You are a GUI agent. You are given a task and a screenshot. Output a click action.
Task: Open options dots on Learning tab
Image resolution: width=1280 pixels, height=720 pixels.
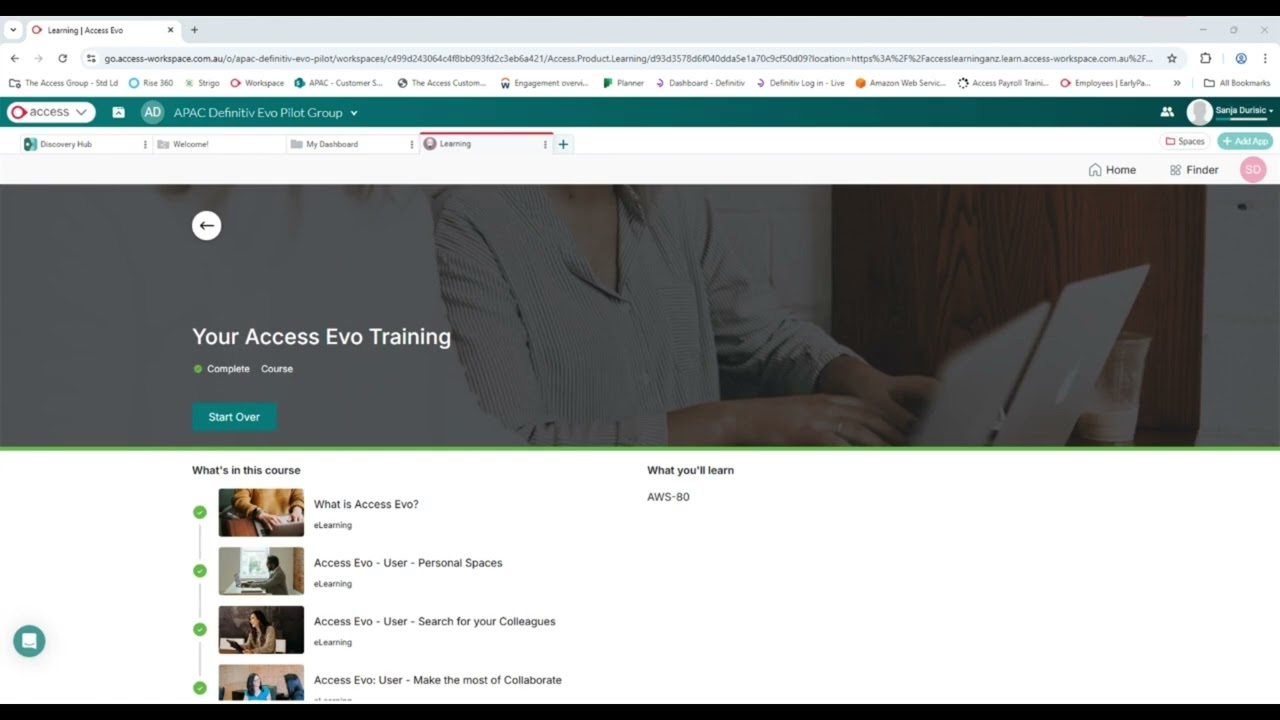click(545, 144)
